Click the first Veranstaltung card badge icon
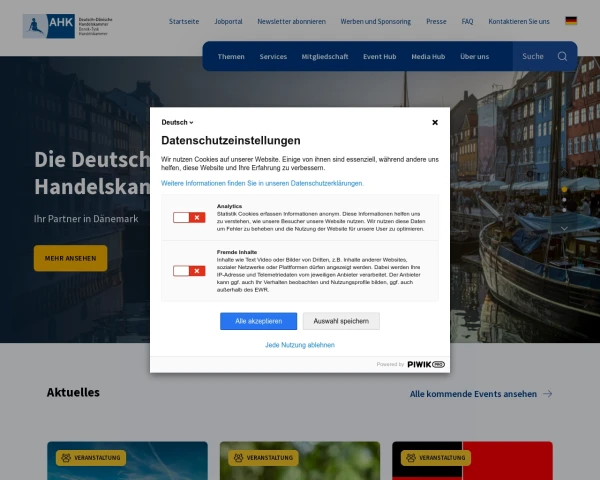600x480 pixels. pos(66,458)
